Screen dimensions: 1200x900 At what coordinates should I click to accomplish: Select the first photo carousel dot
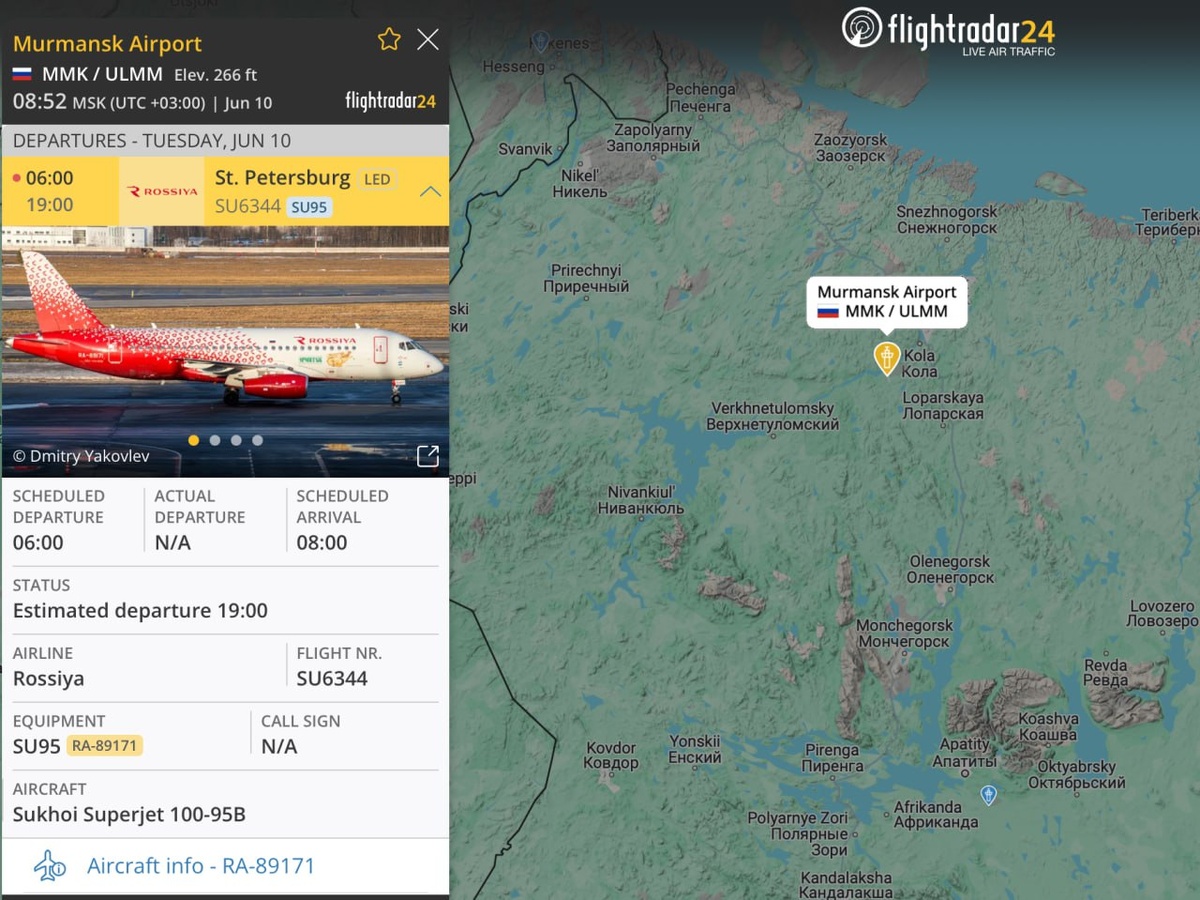click(x=193, y=440)
